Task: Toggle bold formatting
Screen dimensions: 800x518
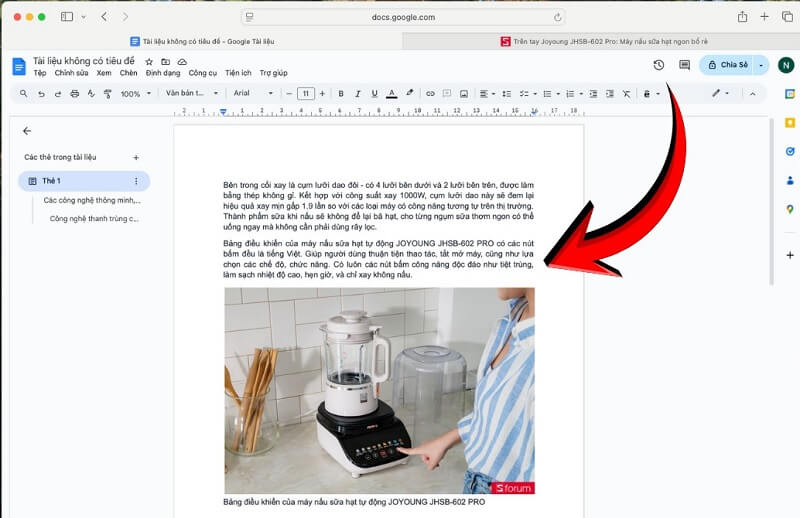Action: [x=341, y=94]
